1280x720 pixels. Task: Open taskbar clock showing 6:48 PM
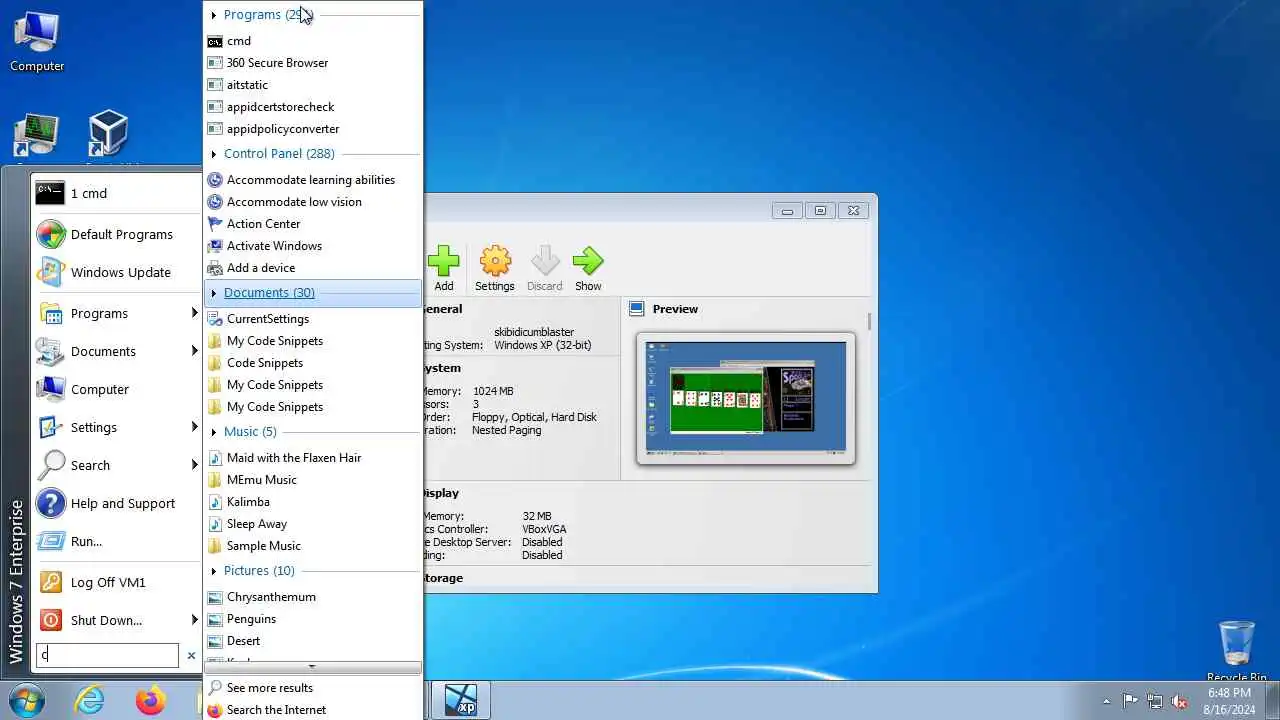click(1228, 700)
